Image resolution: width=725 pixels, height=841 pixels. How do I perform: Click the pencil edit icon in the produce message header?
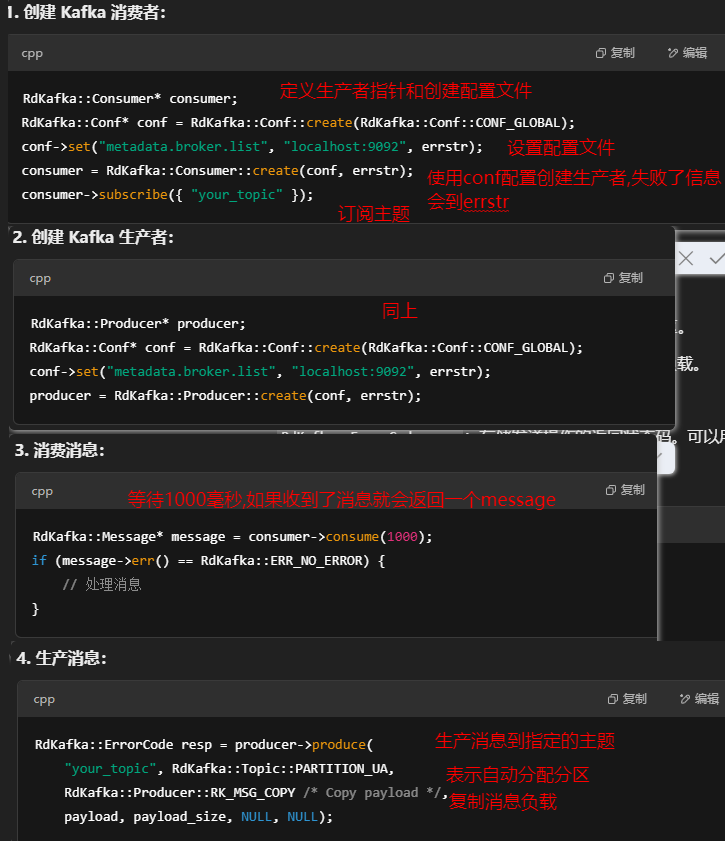coord(685,699)
